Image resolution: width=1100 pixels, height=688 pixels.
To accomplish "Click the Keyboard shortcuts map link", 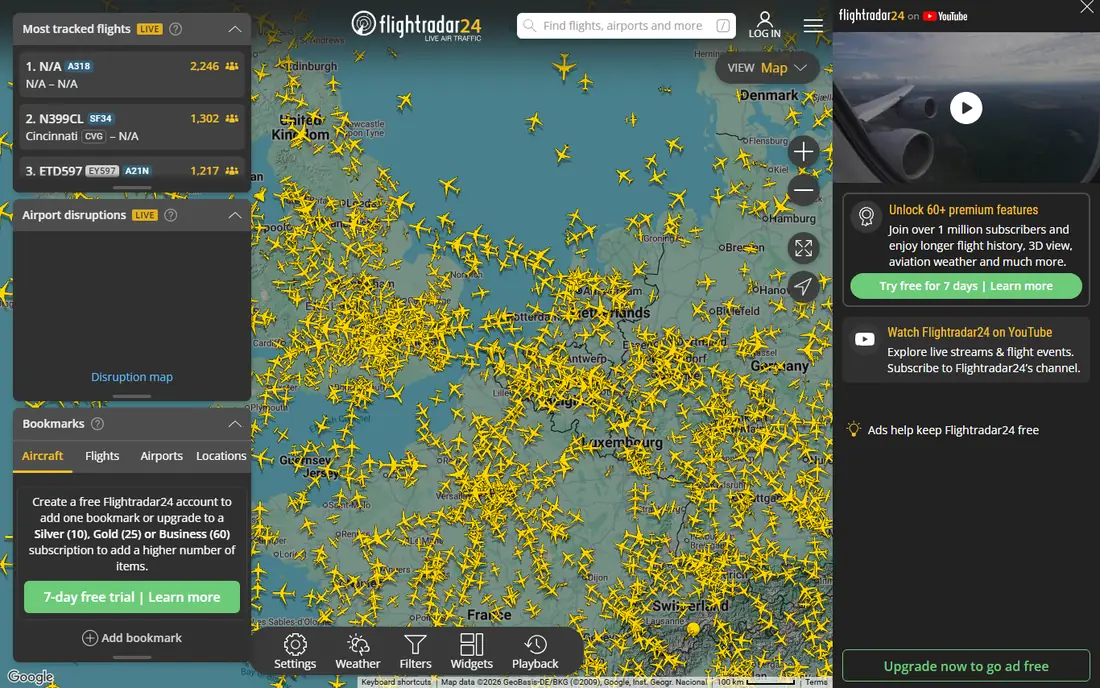I will [396, 682].
